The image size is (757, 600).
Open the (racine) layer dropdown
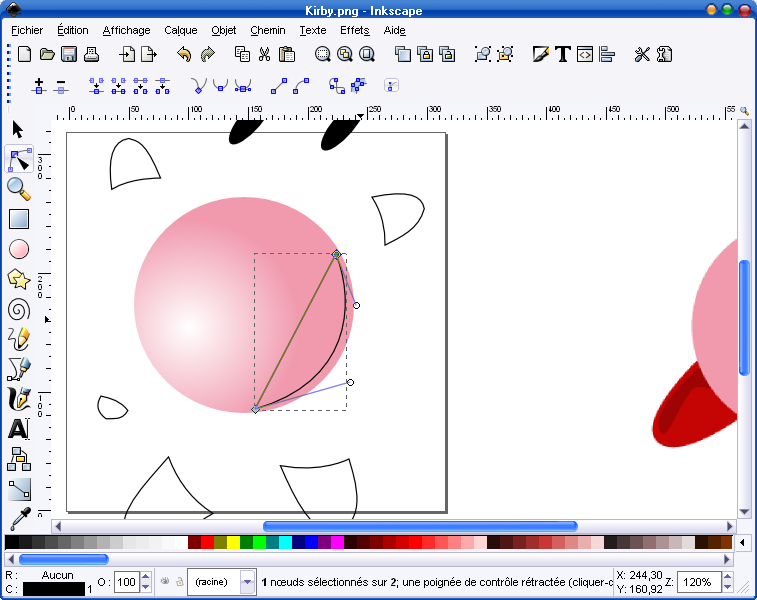(247, 582)
